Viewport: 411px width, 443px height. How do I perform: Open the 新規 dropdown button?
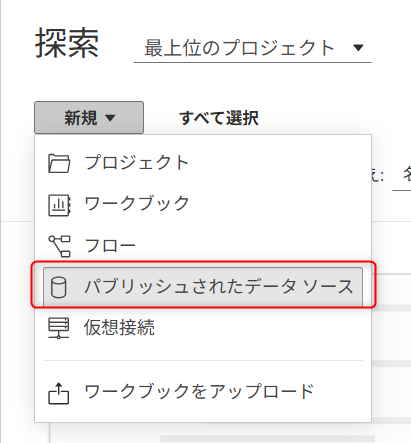point(89,118)
